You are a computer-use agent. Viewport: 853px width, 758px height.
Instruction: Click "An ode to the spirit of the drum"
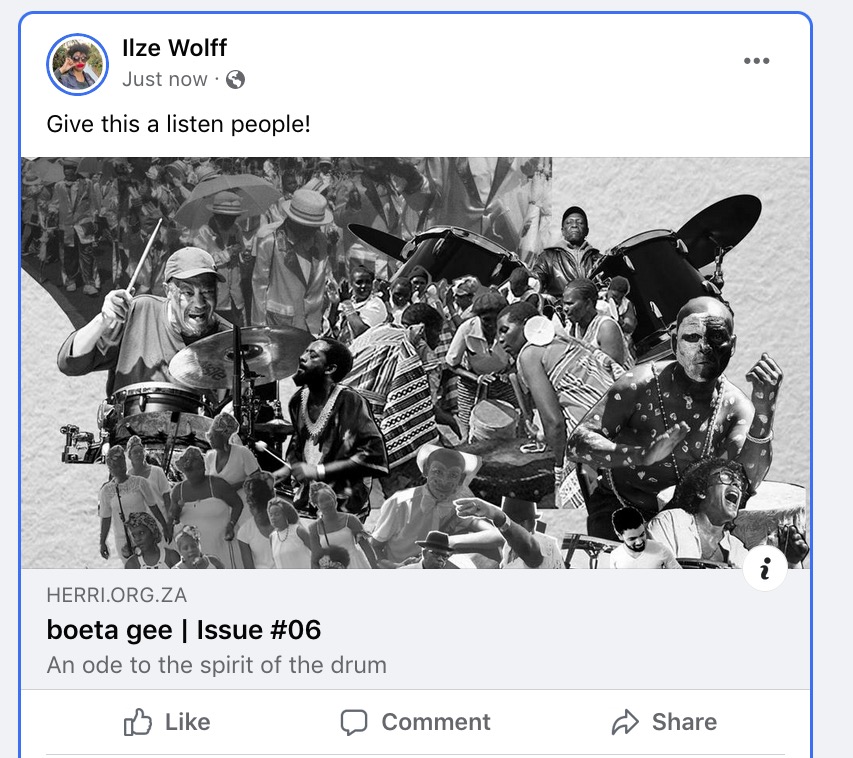(x=216, y=665)
